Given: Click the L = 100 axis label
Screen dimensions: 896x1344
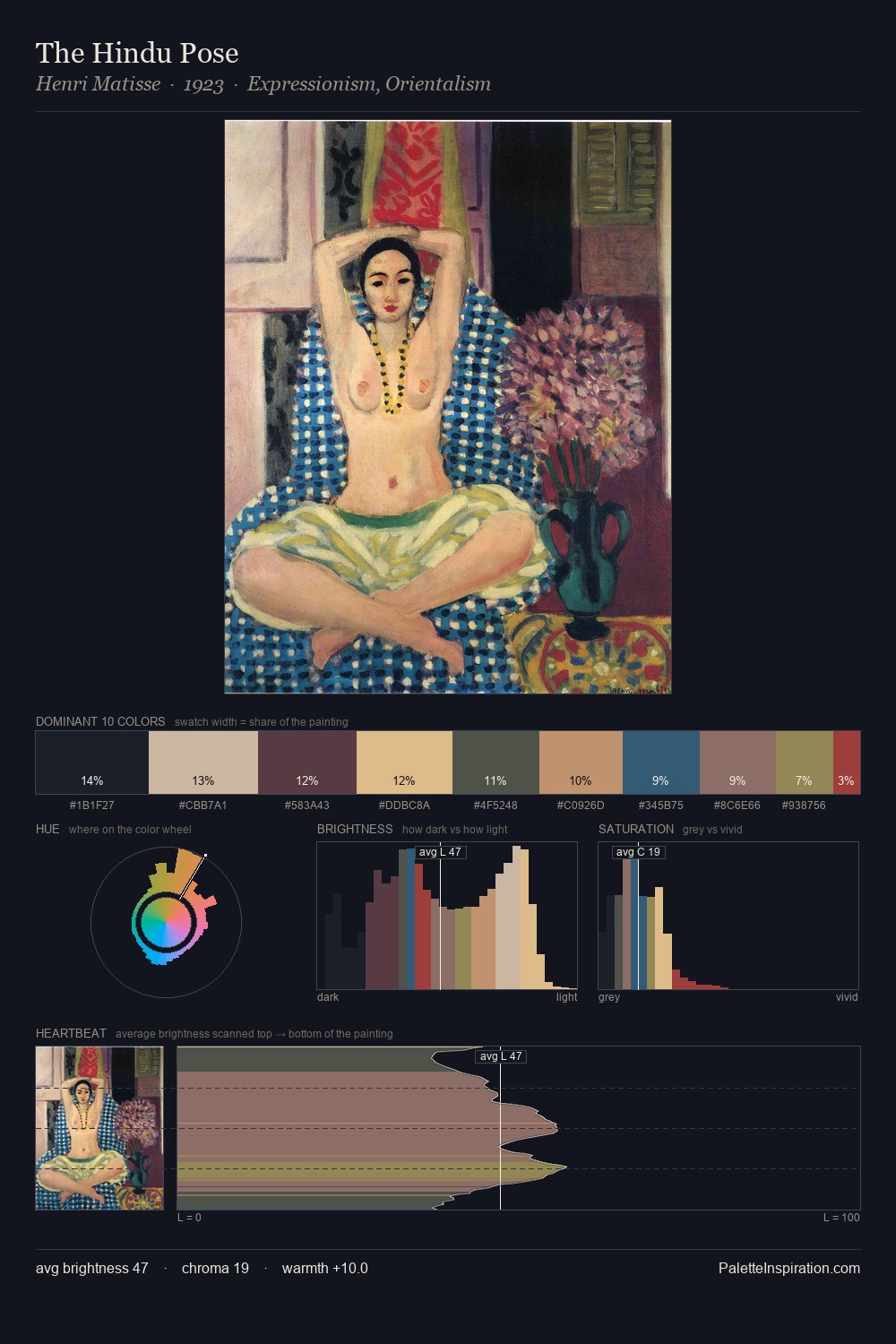Looking at the screenshot, I should (x=841, y=1218).
